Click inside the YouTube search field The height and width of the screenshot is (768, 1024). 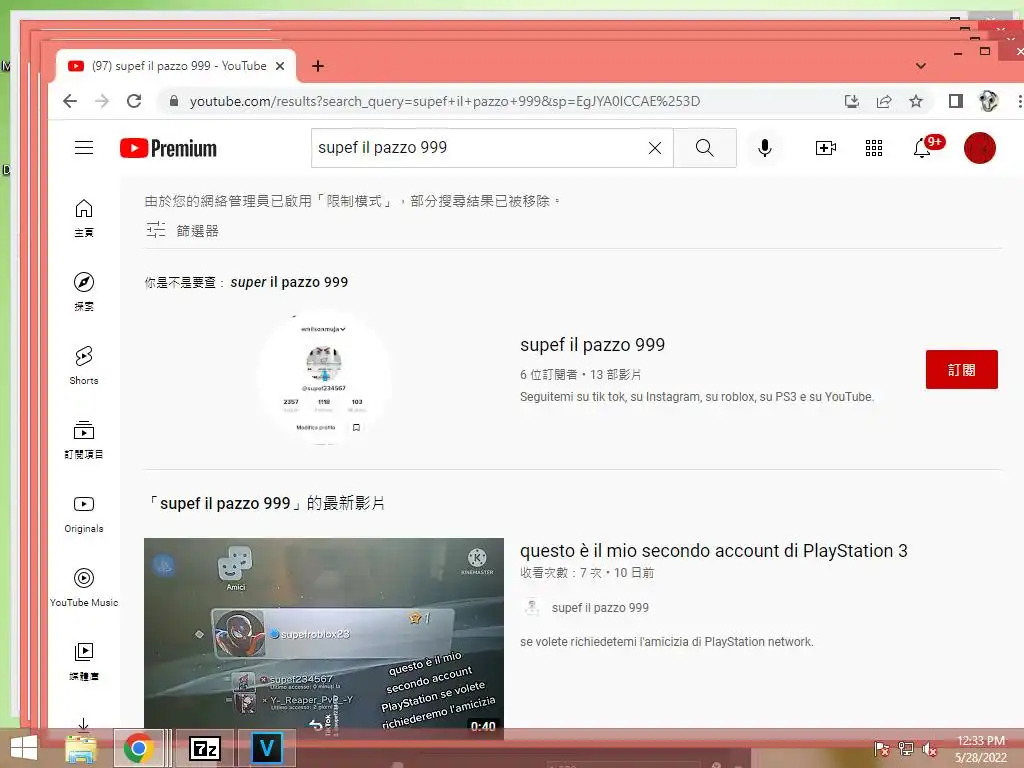478,148
